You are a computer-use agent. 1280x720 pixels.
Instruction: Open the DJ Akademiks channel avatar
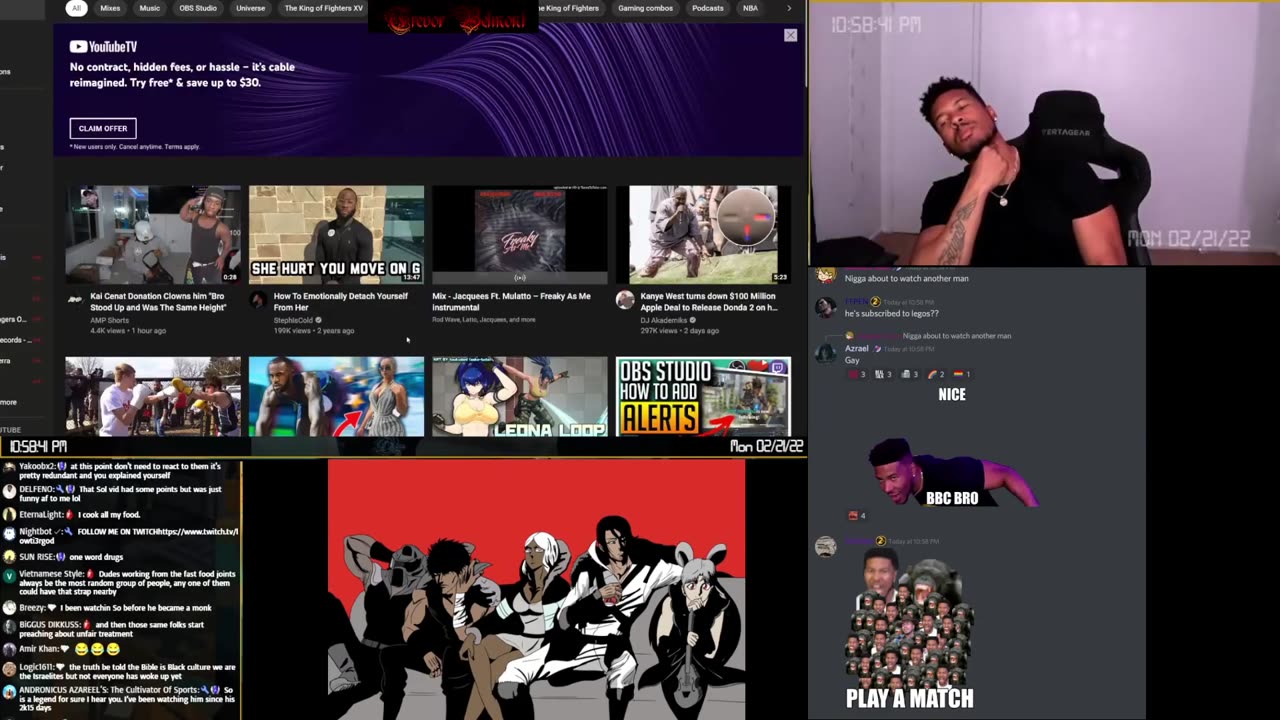625,300
